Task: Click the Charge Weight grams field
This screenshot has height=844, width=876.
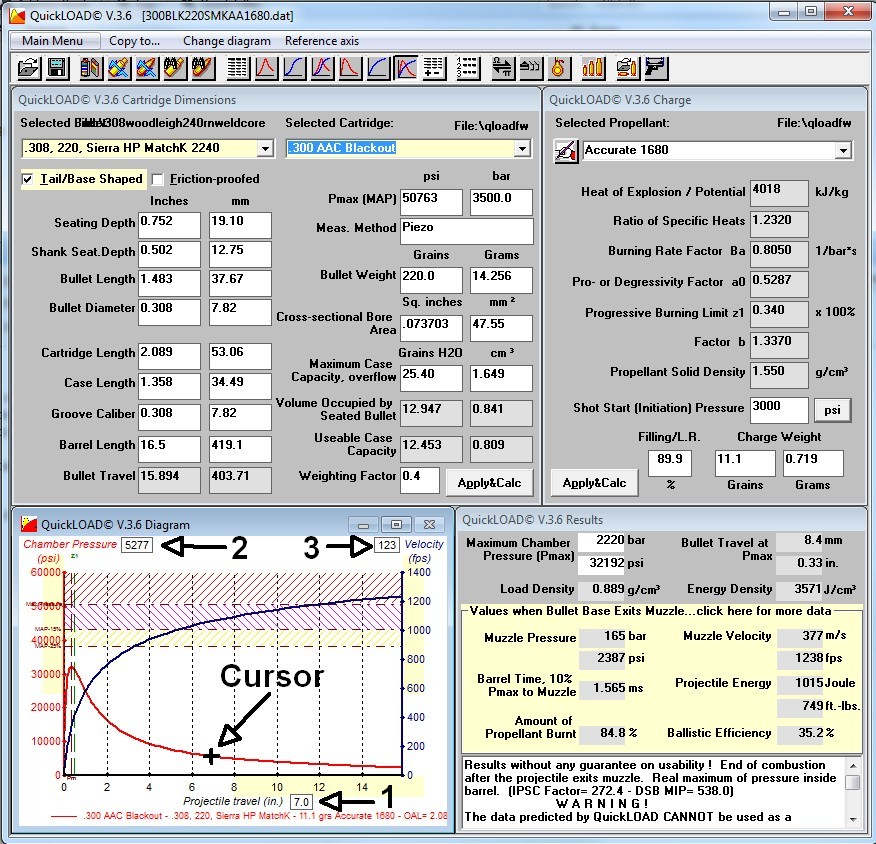Action: (813, 463)
